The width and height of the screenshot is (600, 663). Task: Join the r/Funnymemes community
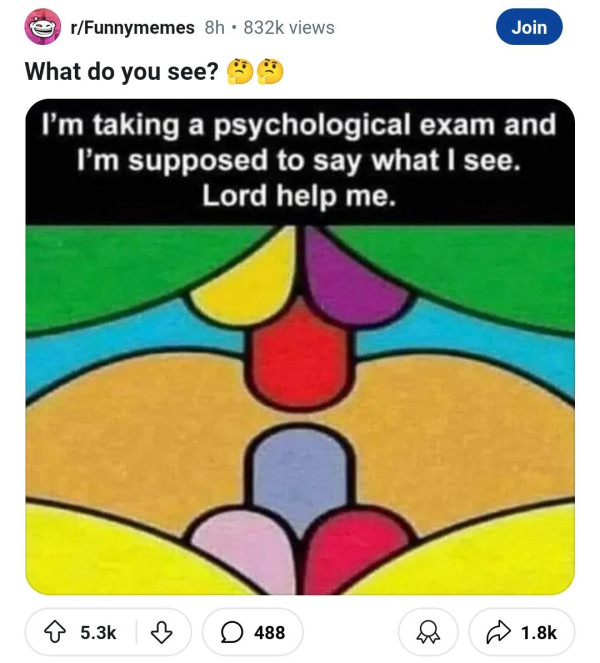(529, 28)
